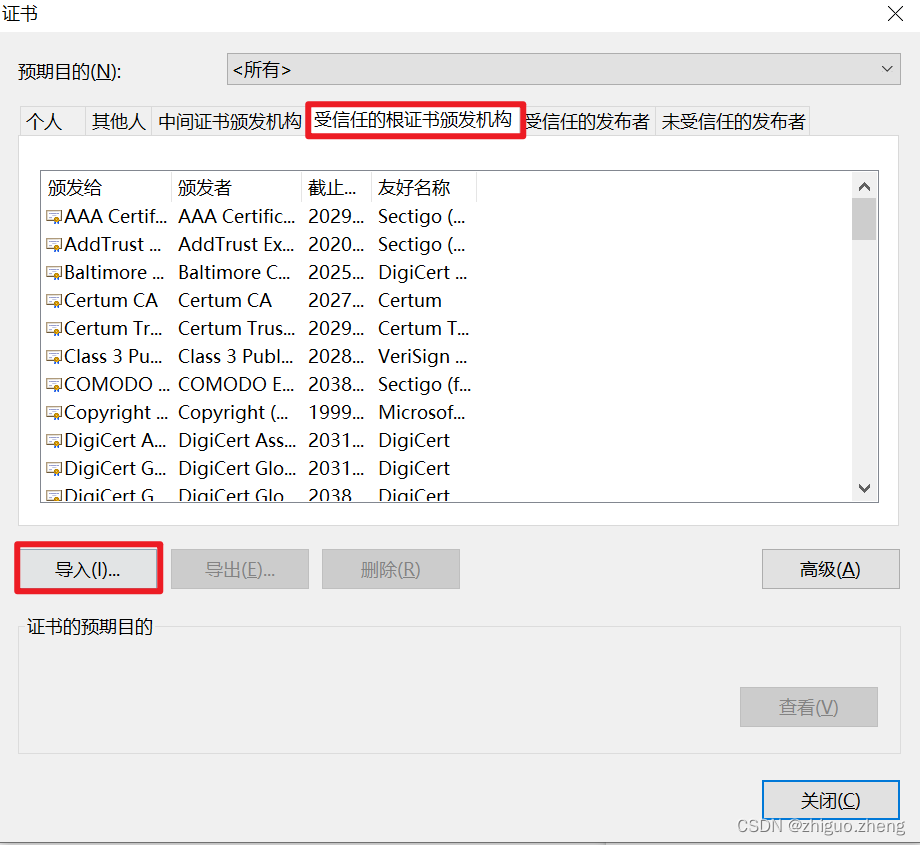Click the 2038... expiry cell of COMODO
This screenshot has height=845, width=920.
coord(336,384)
